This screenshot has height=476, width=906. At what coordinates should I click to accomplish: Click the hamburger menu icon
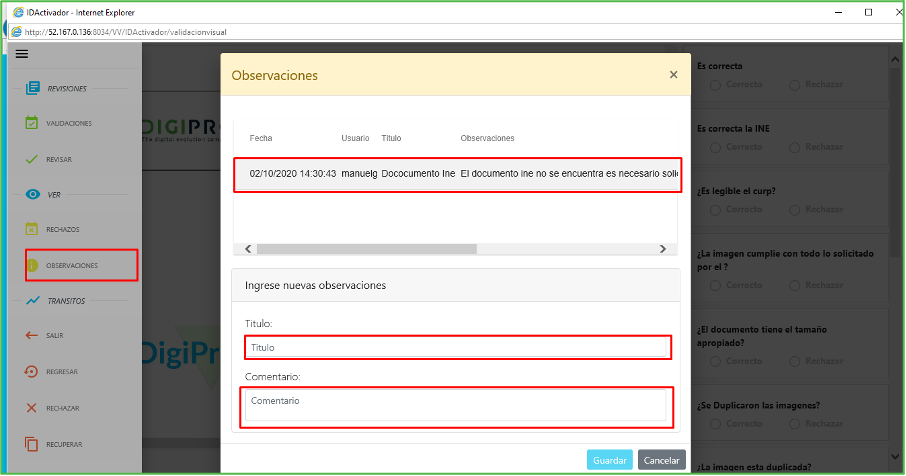click(x=21, y=54)
